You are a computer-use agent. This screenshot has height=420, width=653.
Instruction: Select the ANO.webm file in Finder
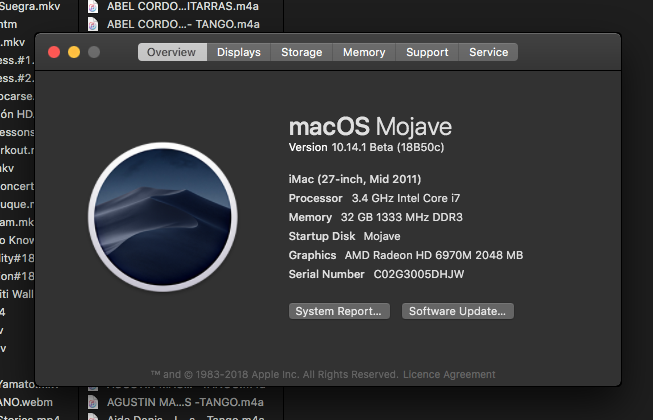coord(26,402)
